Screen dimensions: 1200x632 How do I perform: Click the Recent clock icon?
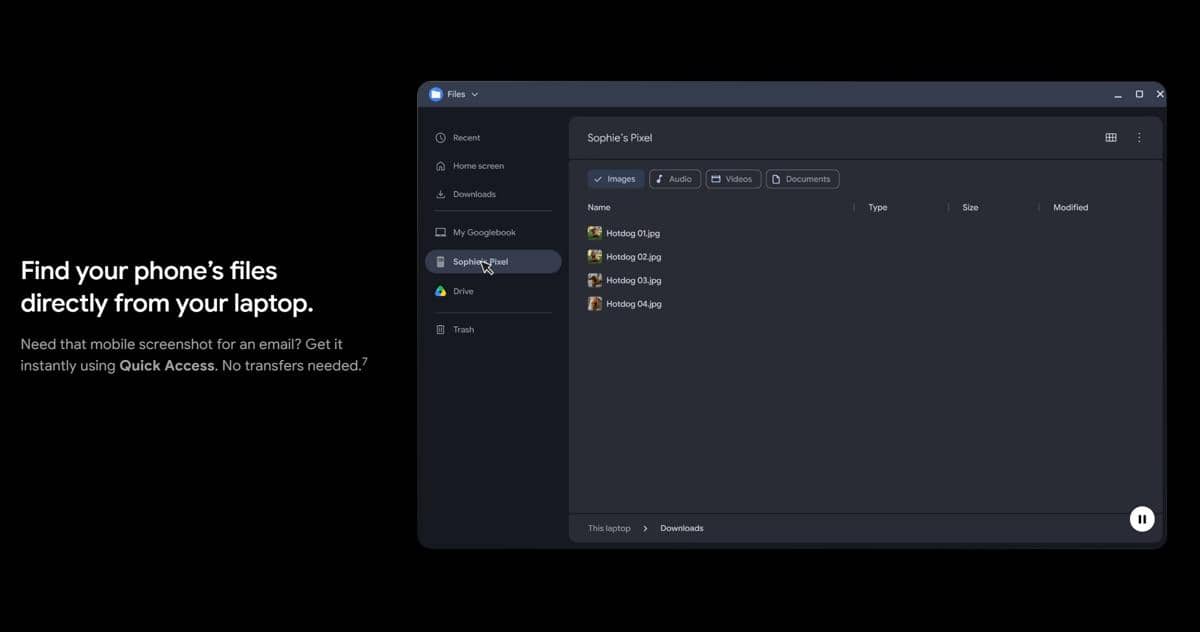[x=440, y=138]
